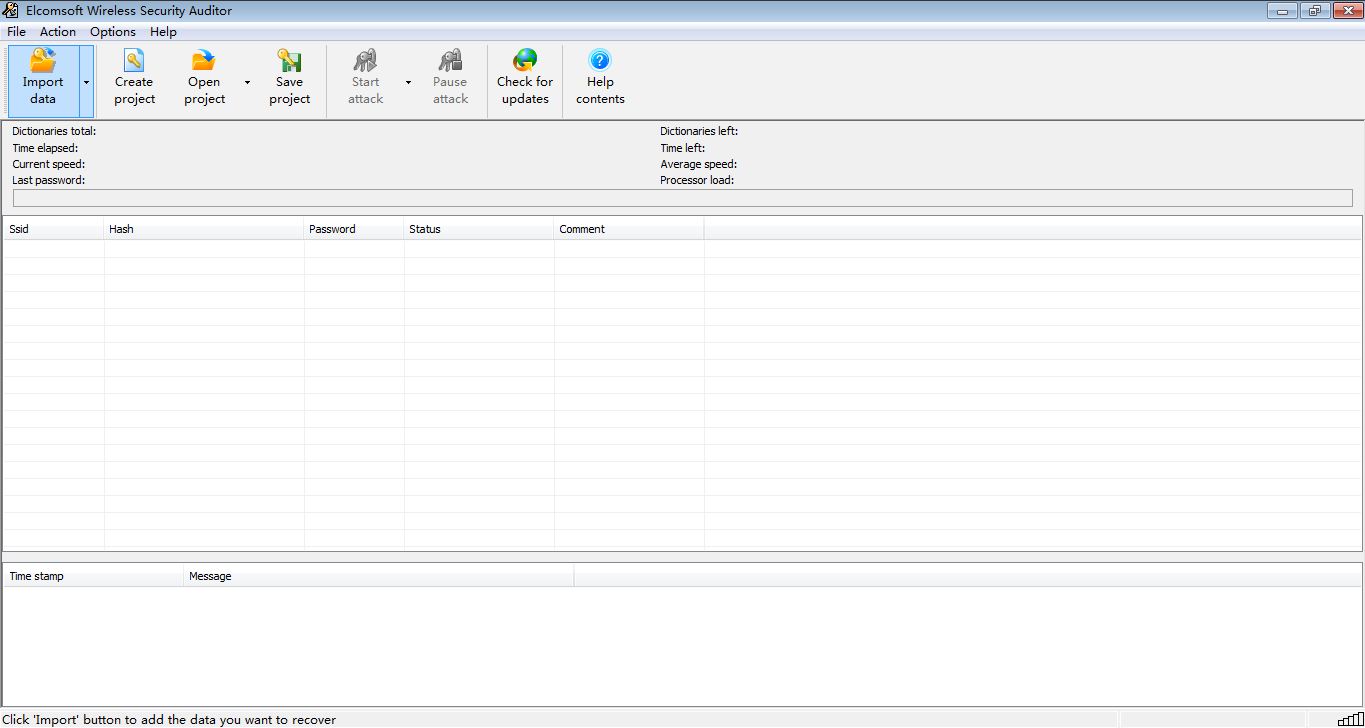Open the Options menu
Image resolution: width=1365 pixels, height=728 pixels.
click(x=113, y=32)
